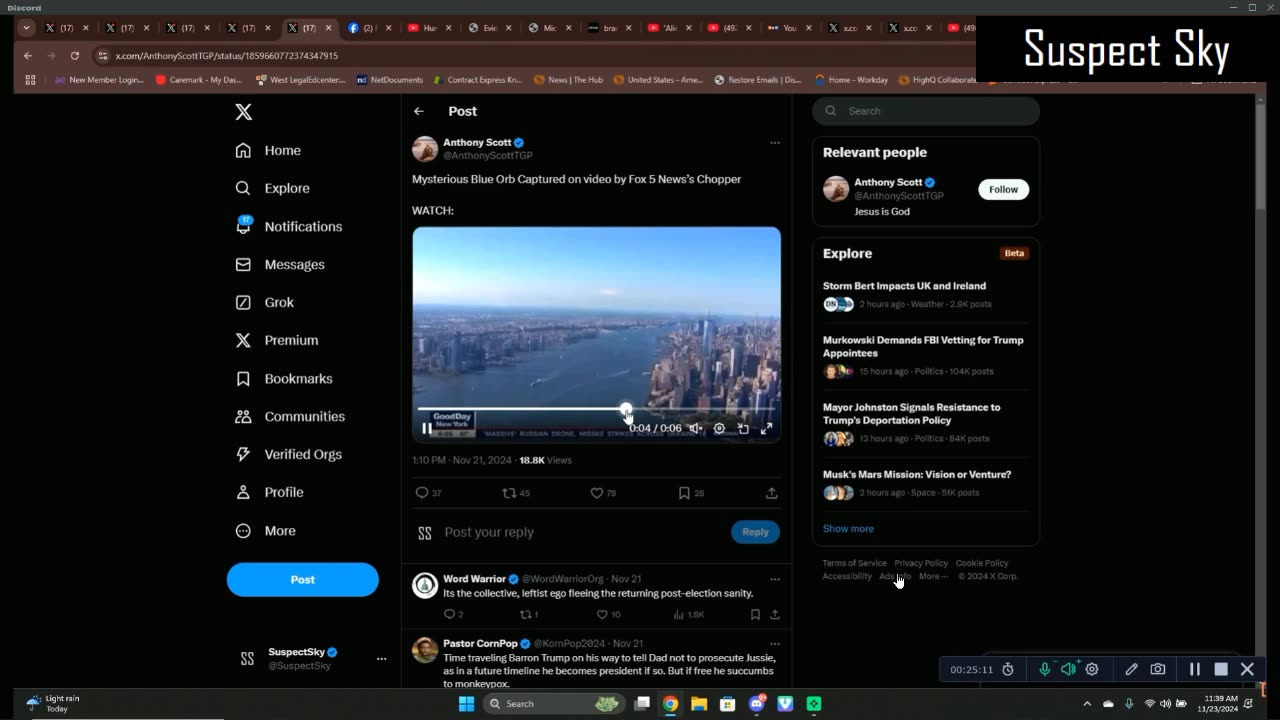1280x720 pixels.
Task: Open 'News | The Hub' bookmark
Action: 568,80
